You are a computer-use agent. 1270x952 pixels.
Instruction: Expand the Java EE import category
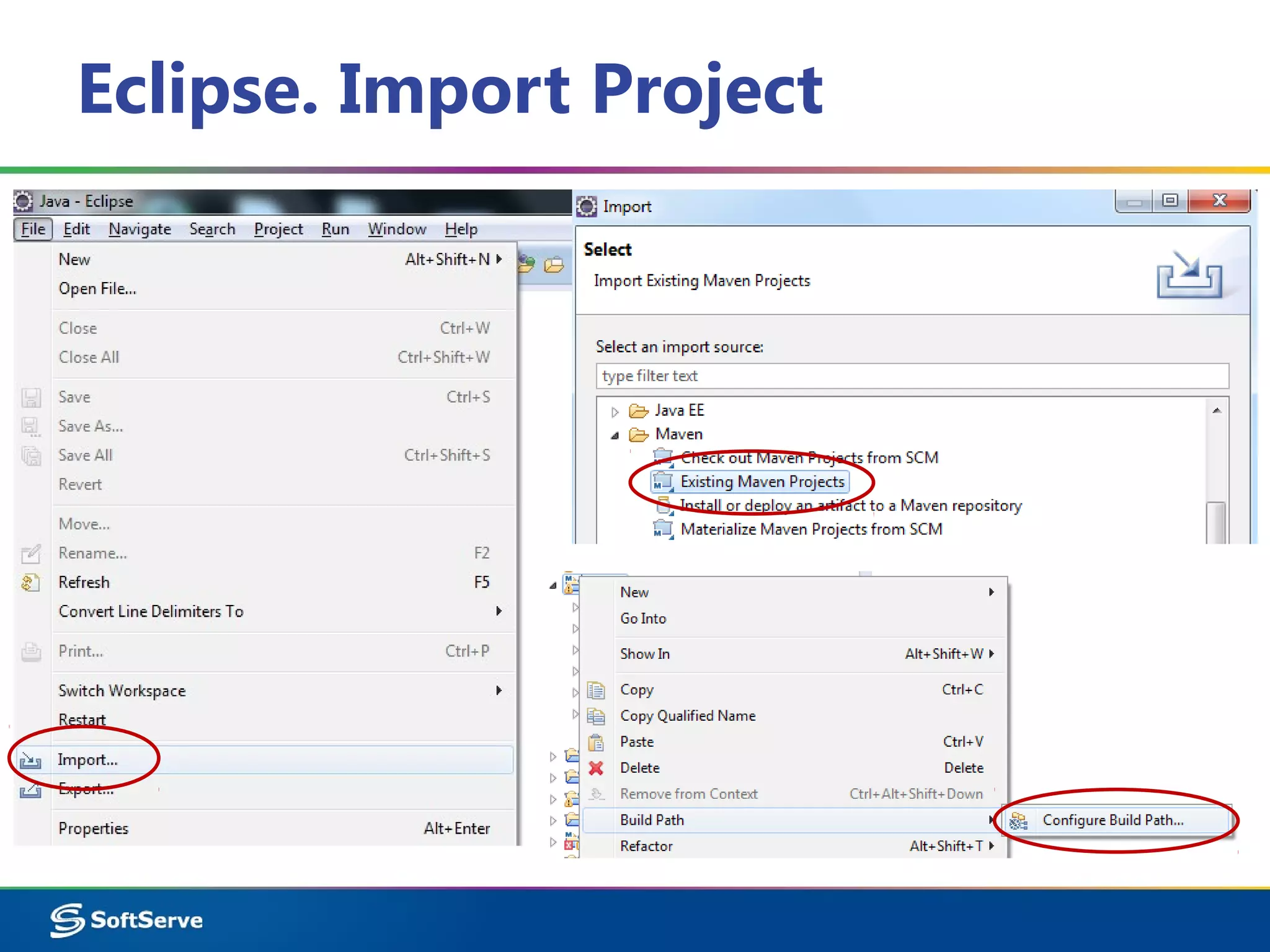(x=615, y=412)
